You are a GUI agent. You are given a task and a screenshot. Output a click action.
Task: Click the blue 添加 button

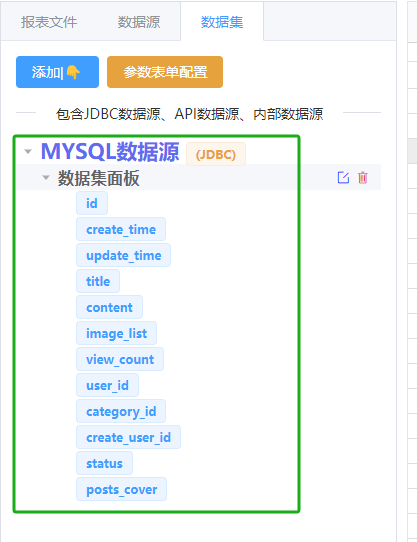57,72
